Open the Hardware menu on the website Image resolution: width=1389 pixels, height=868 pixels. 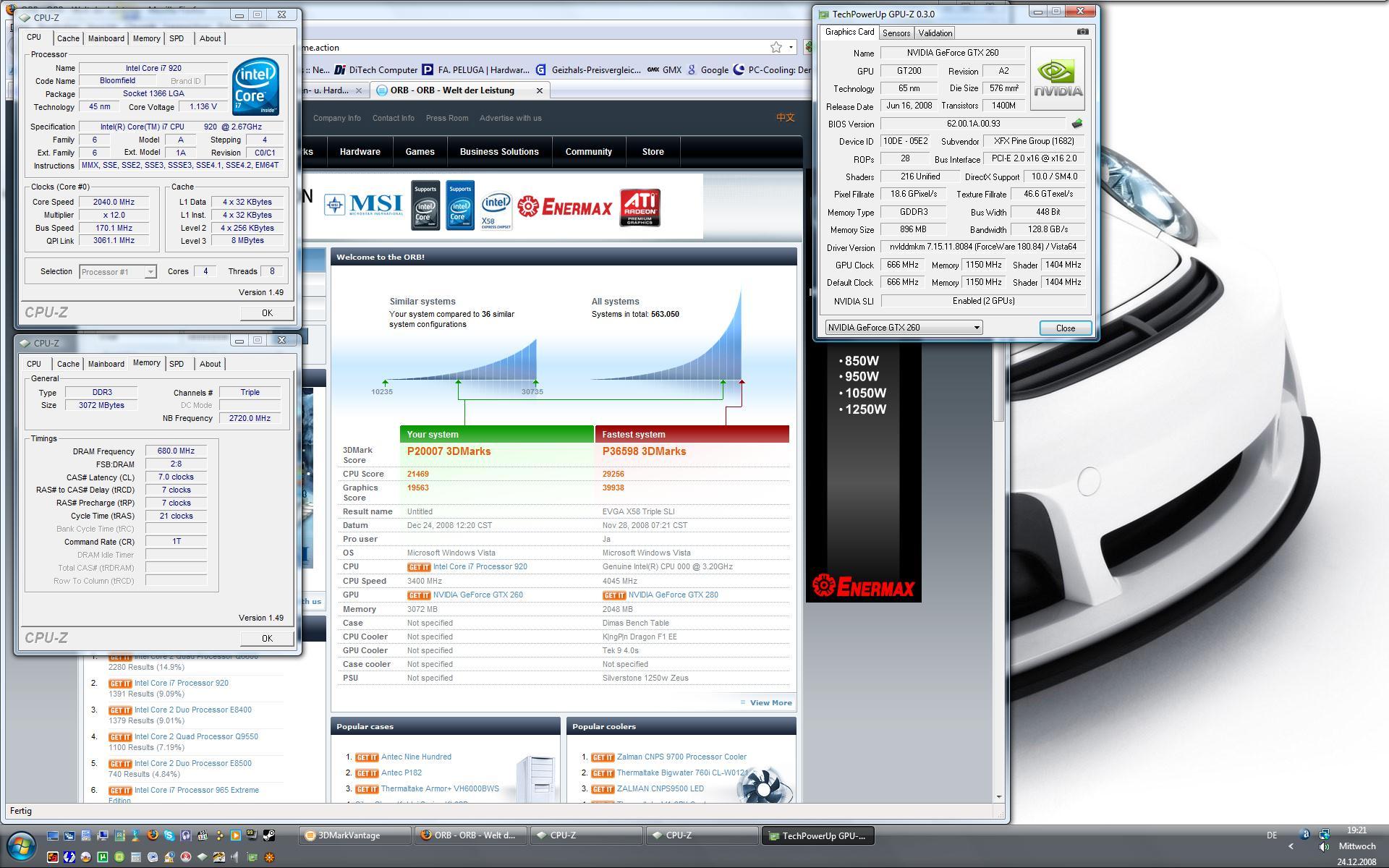[x=360, y=152]
